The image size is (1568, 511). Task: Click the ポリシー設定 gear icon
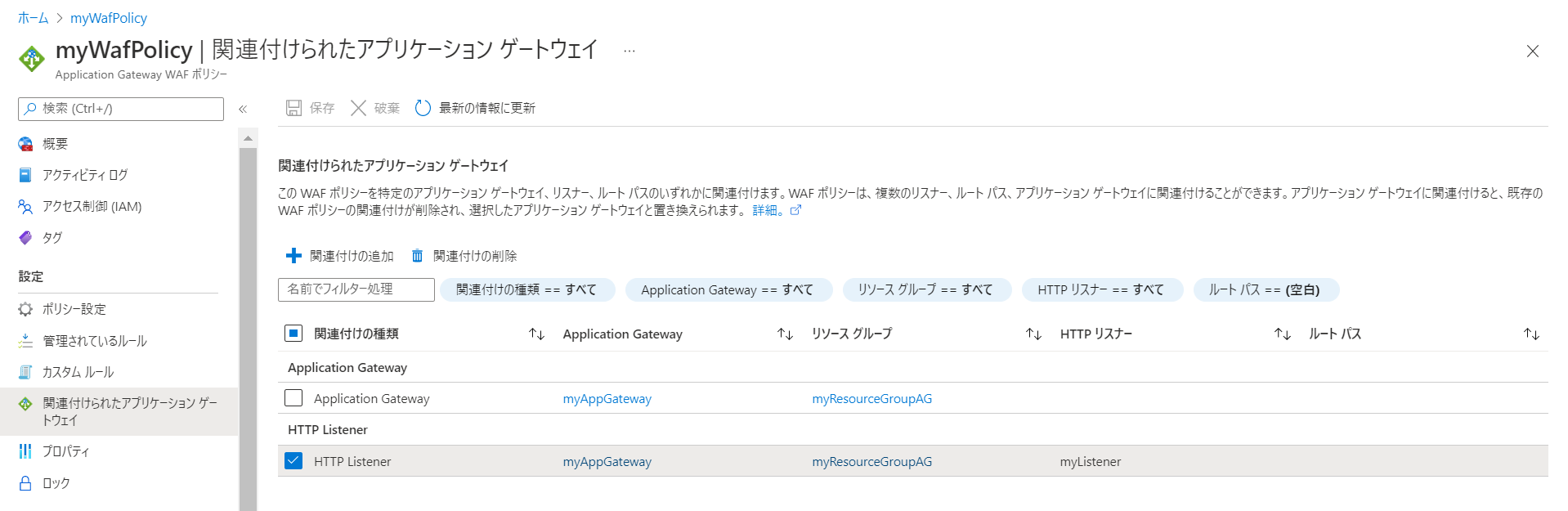click(25, 309)
